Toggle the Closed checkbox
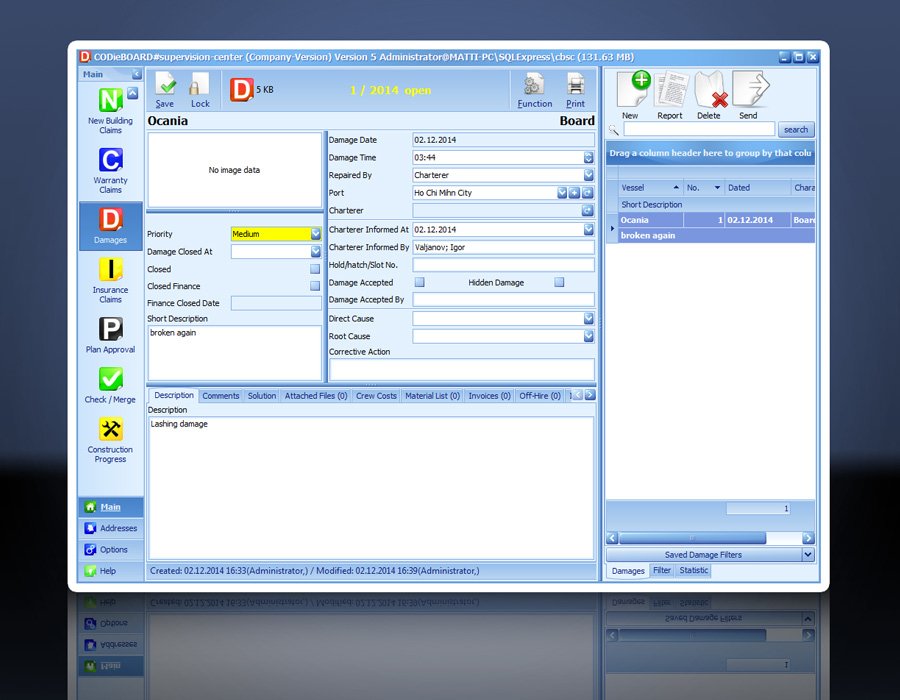This screenshot has height=700, width=900. pos(315,269)
